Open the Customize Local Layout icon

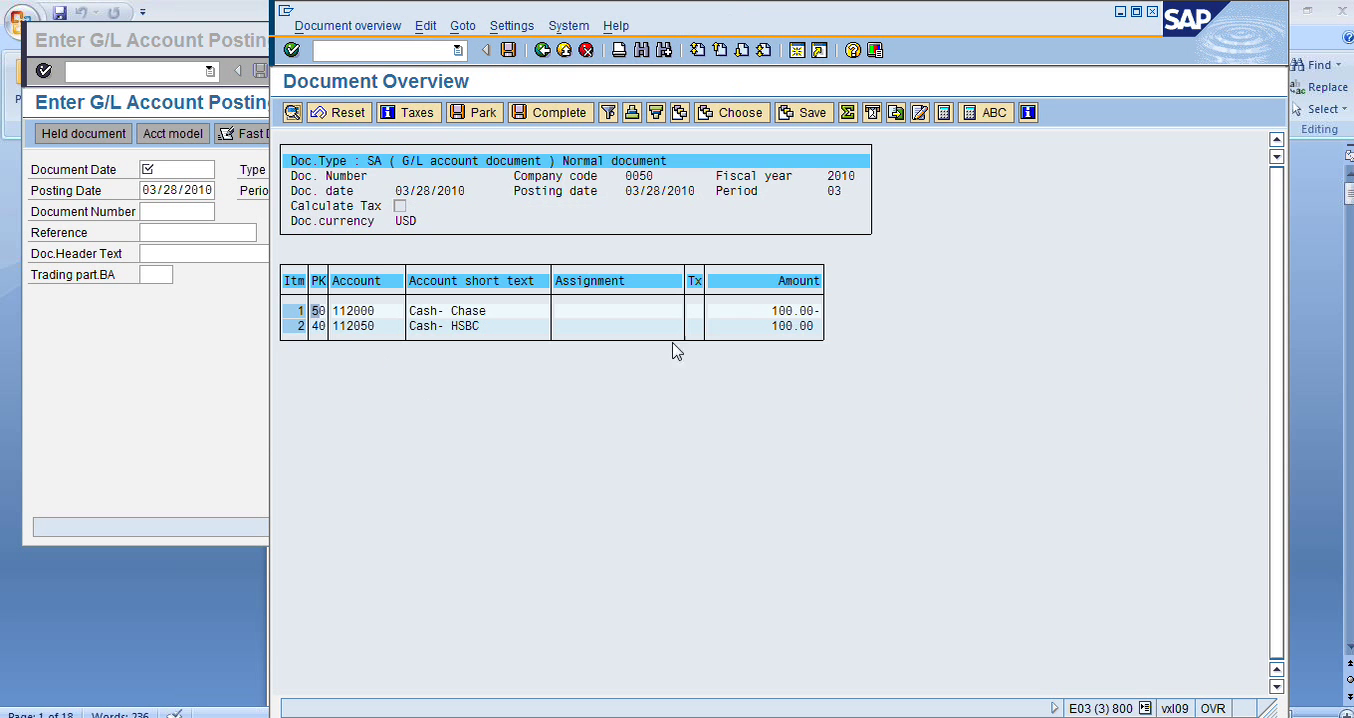tap(875, 50)
